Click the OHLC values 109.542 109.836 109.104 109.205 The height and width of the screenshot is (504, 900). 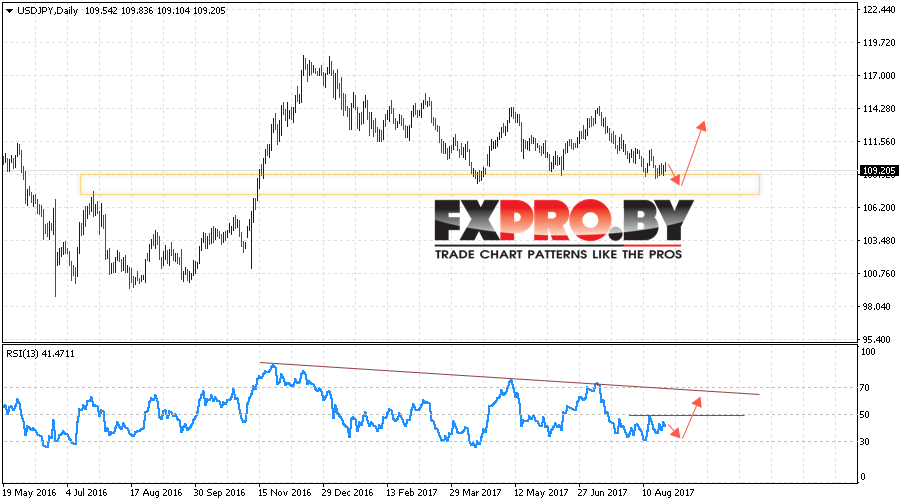(155, 10)
